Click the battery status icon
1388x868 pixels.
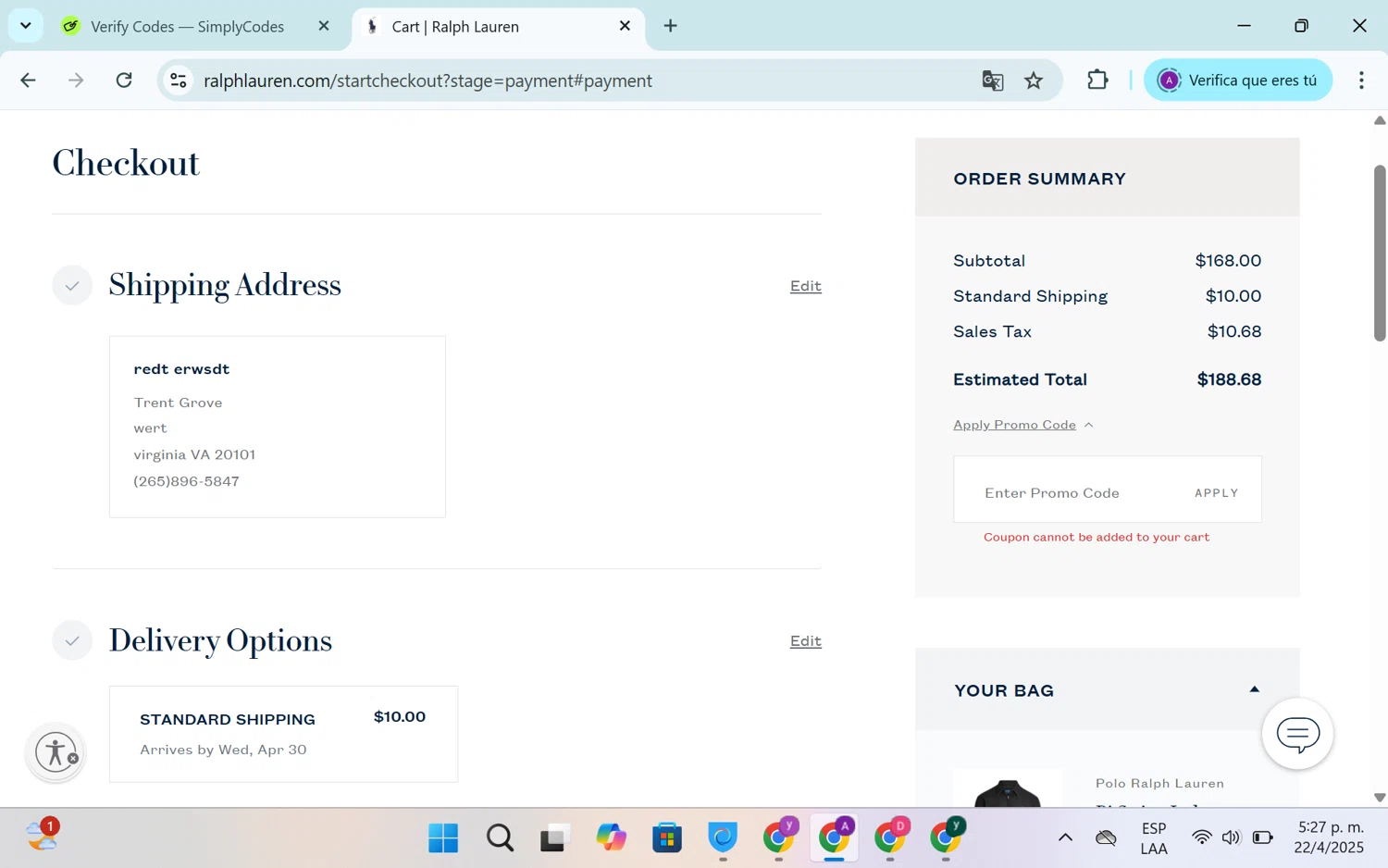pos(1262,837)
